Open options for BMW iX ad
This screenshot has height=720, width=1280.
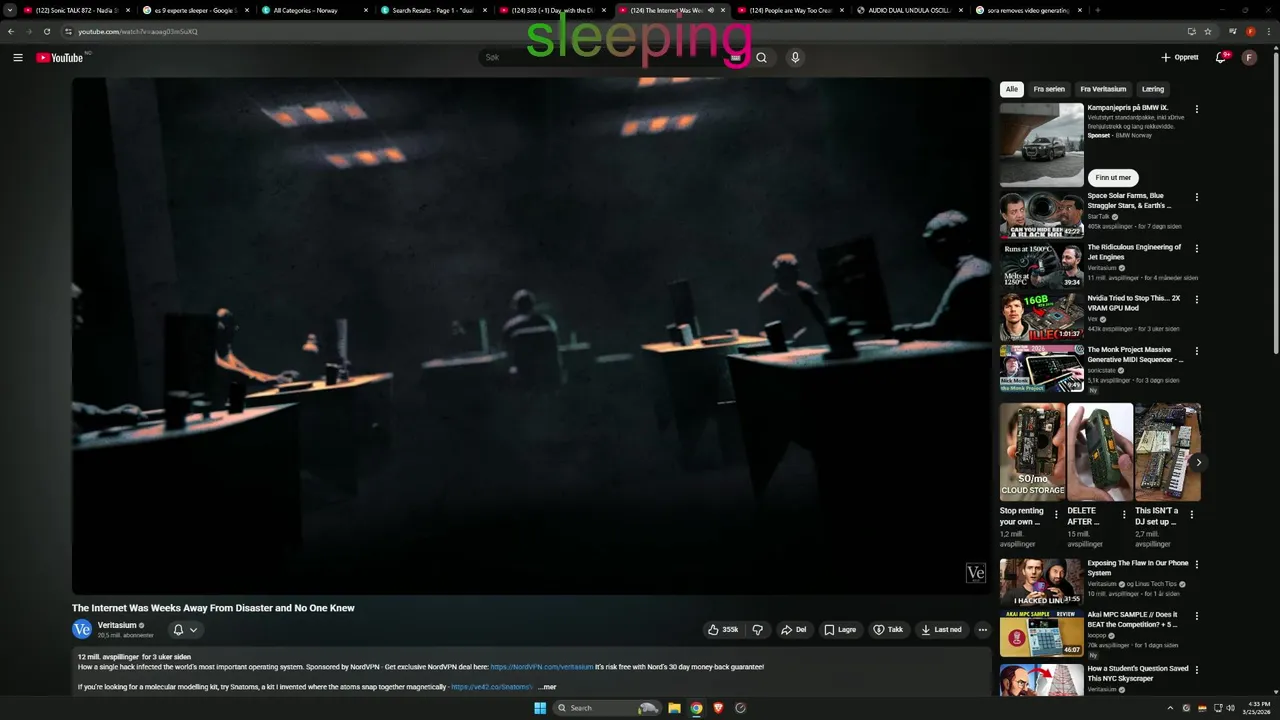1197,109
